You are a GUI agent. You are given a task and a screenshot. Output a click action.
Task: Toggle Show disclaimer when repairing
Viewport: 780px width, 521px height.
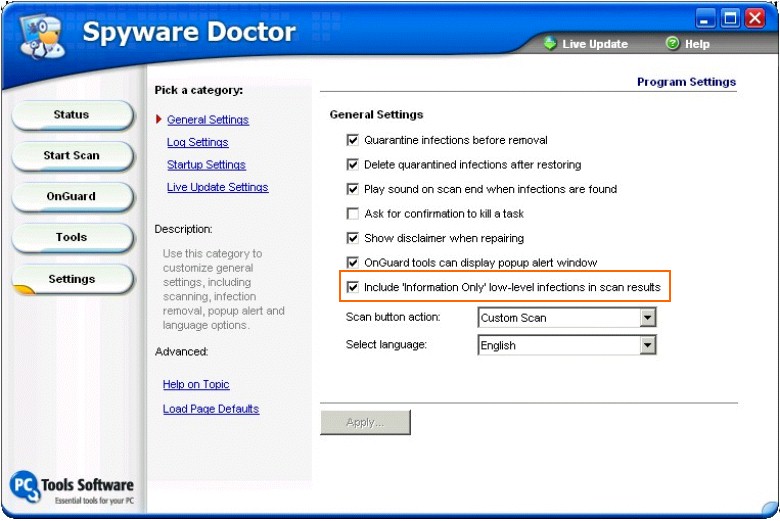tap(353, 238)
